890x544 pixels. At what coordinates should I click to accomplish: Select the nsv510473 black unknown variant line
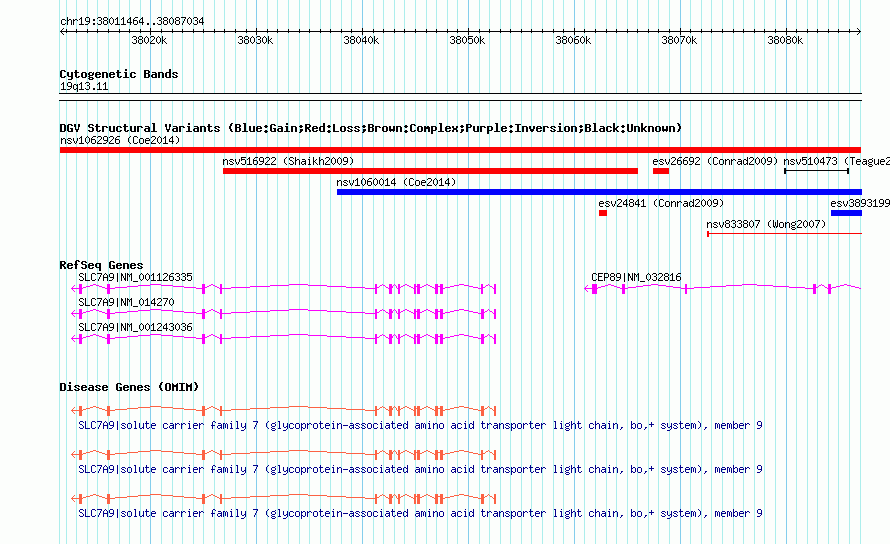click(x=816, y=171)
